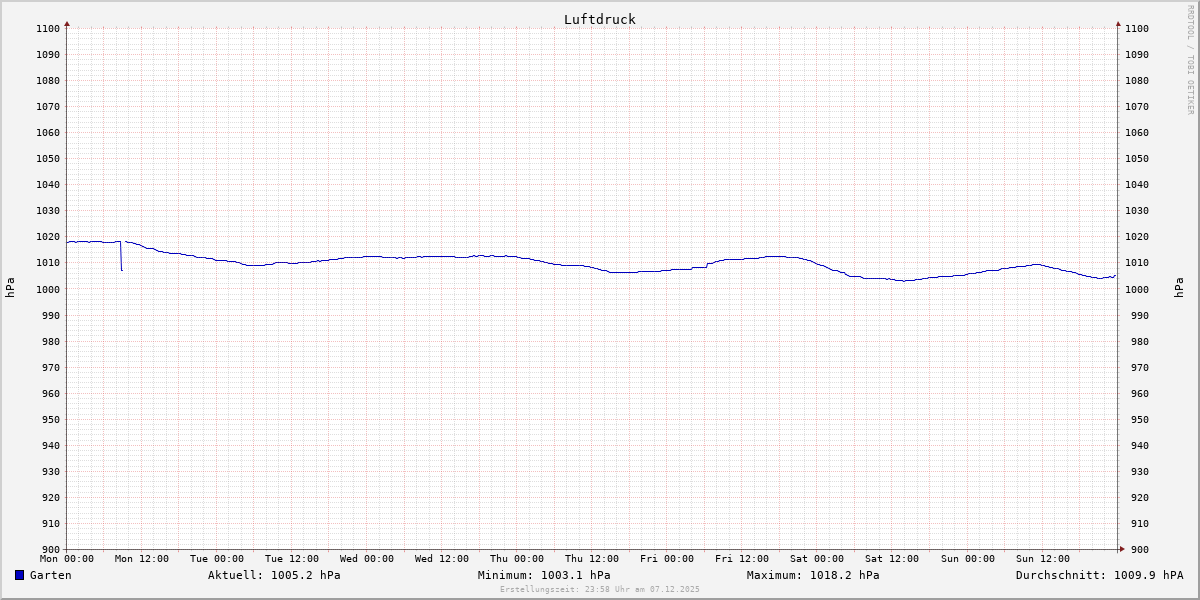Click the Wed 00:00 x-axis label

coord(367,559)
